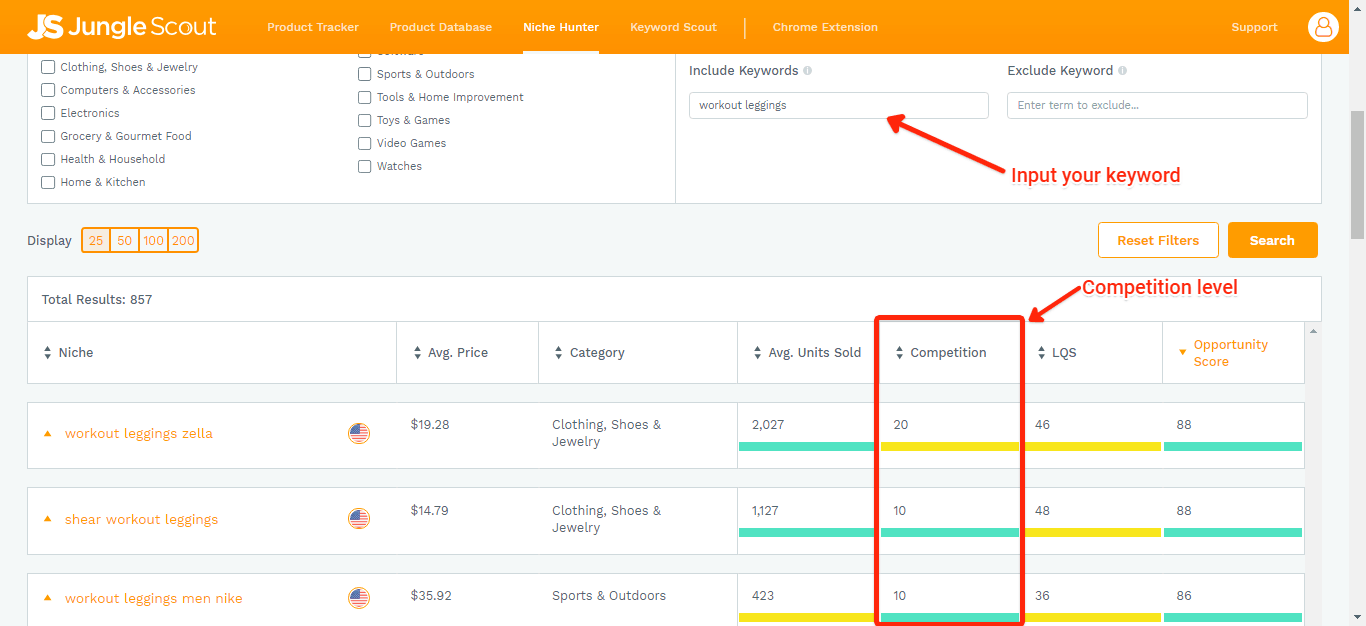The height and width of the screenshot is (626, 1366).
Task: Open the workout leggings men nike niche link
Action: [154, 598]
